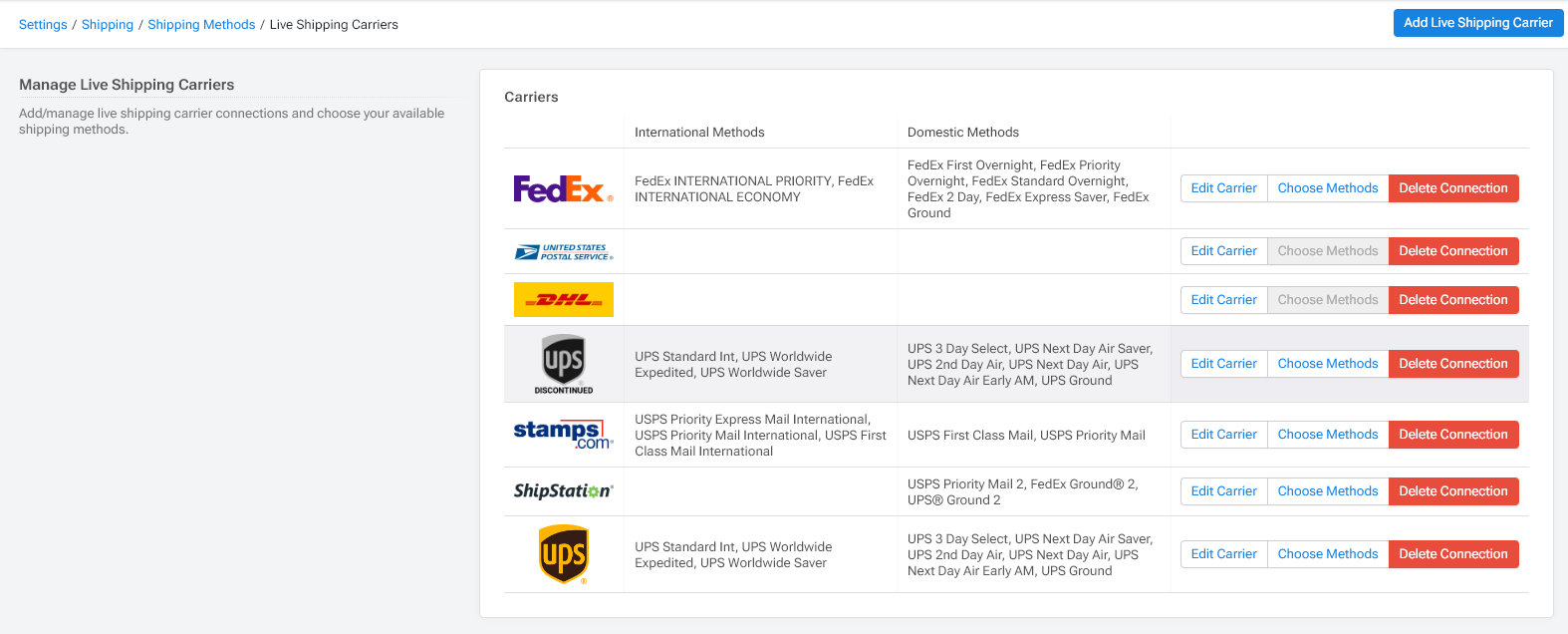This screenshot has height=634, width=1568.
Task: Click Live Shipping Carriers breadcrumb text
Action: tap(334, 25)
